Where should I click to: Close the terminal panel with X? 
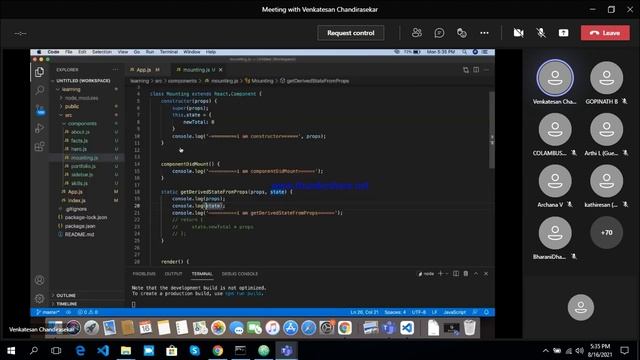click(486, 273)
